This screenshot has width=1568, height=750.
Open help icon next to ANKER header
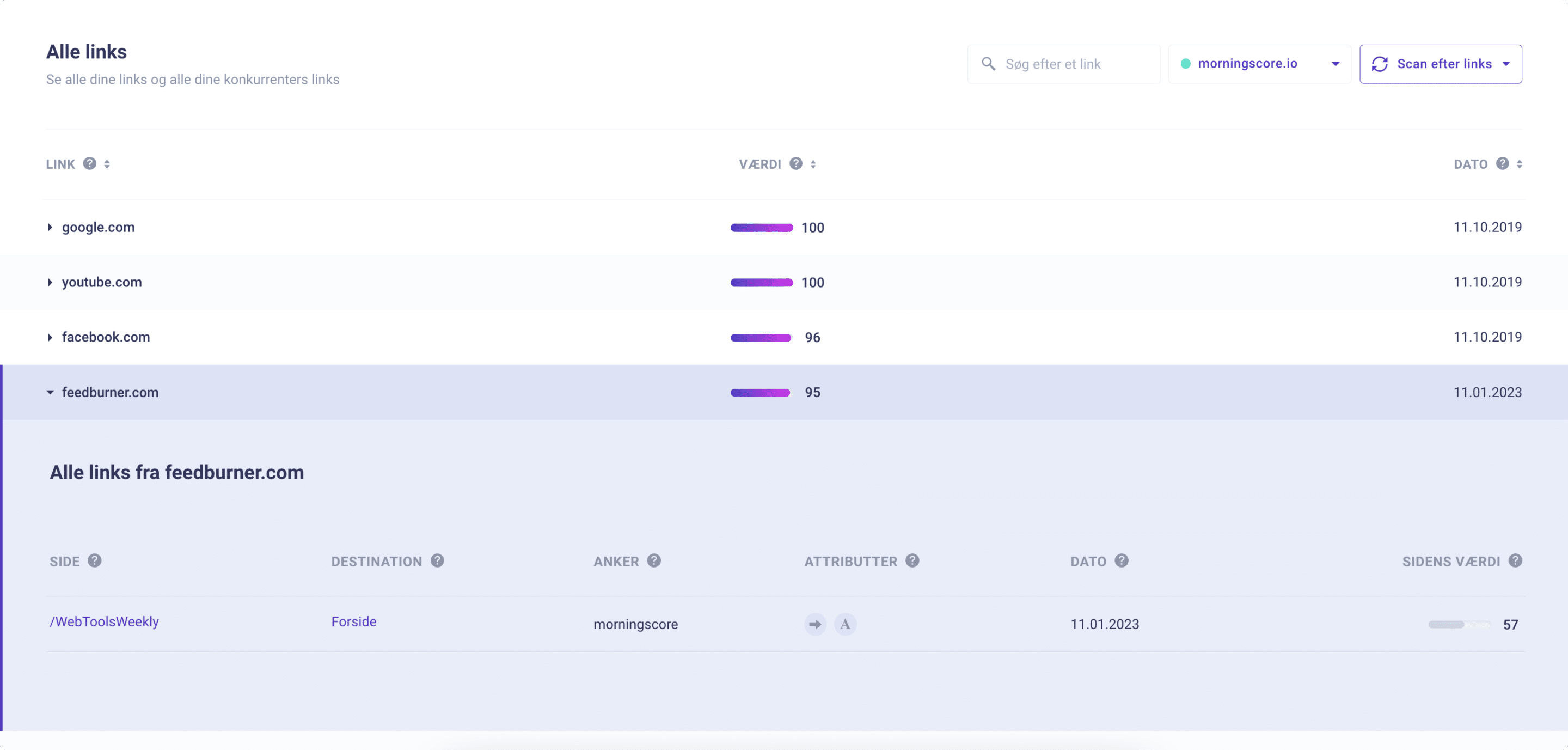point(654,560)
